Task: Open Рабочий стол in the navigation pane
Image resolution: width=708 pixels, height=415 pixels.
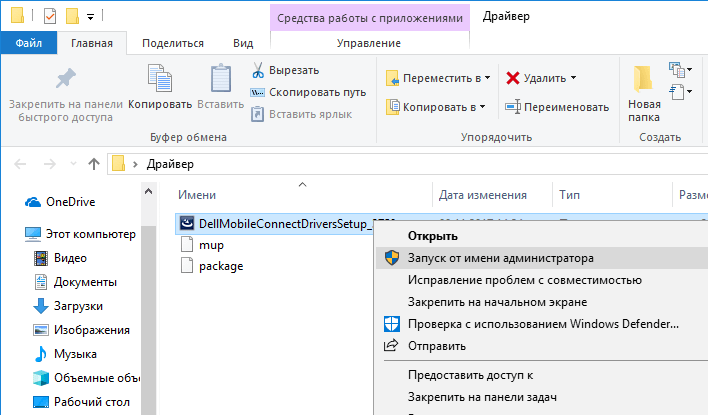Action: click(92, 402)
